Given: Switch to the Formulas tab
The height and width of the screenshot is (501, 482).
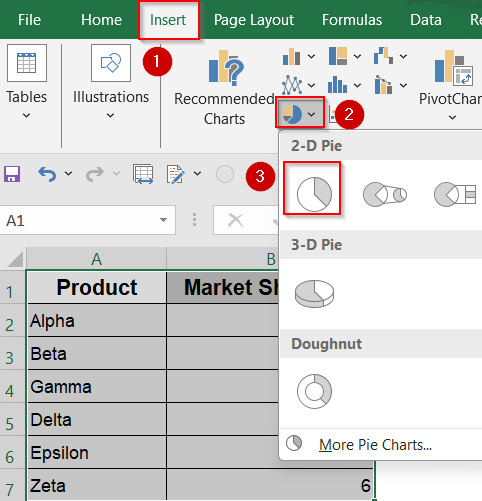Looking at the screenshot, I should point(352,20).
